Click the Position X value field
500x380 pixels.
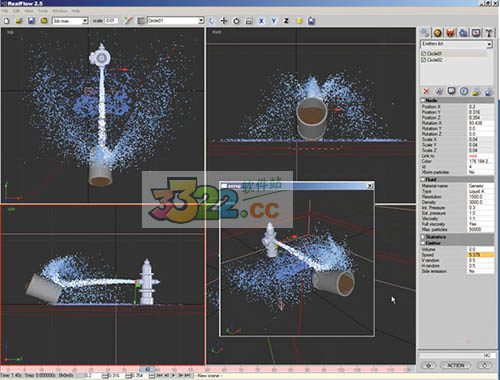480,107
